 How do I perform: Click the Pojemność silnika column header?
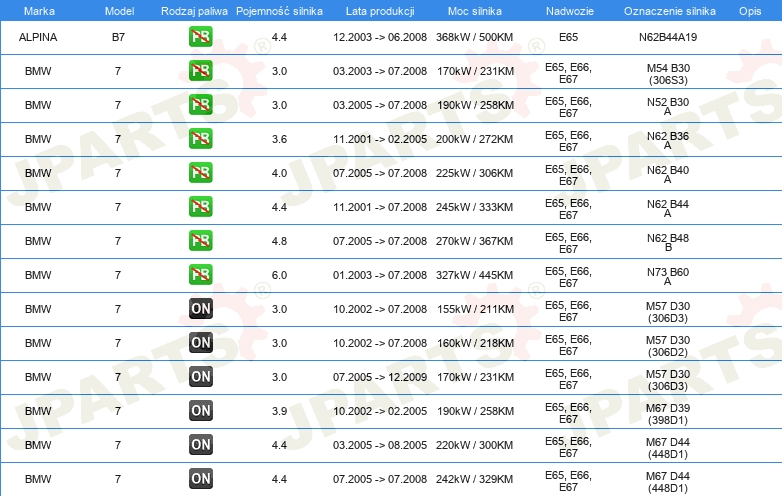(x=279, y=11)
